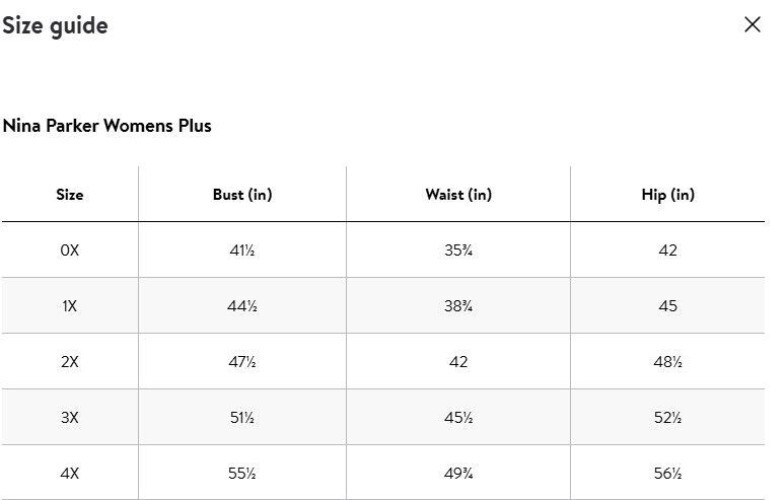Click the 45½ waist value for 3X
The height and width of the screenshot is (500, 770).
tap(459, 417)
